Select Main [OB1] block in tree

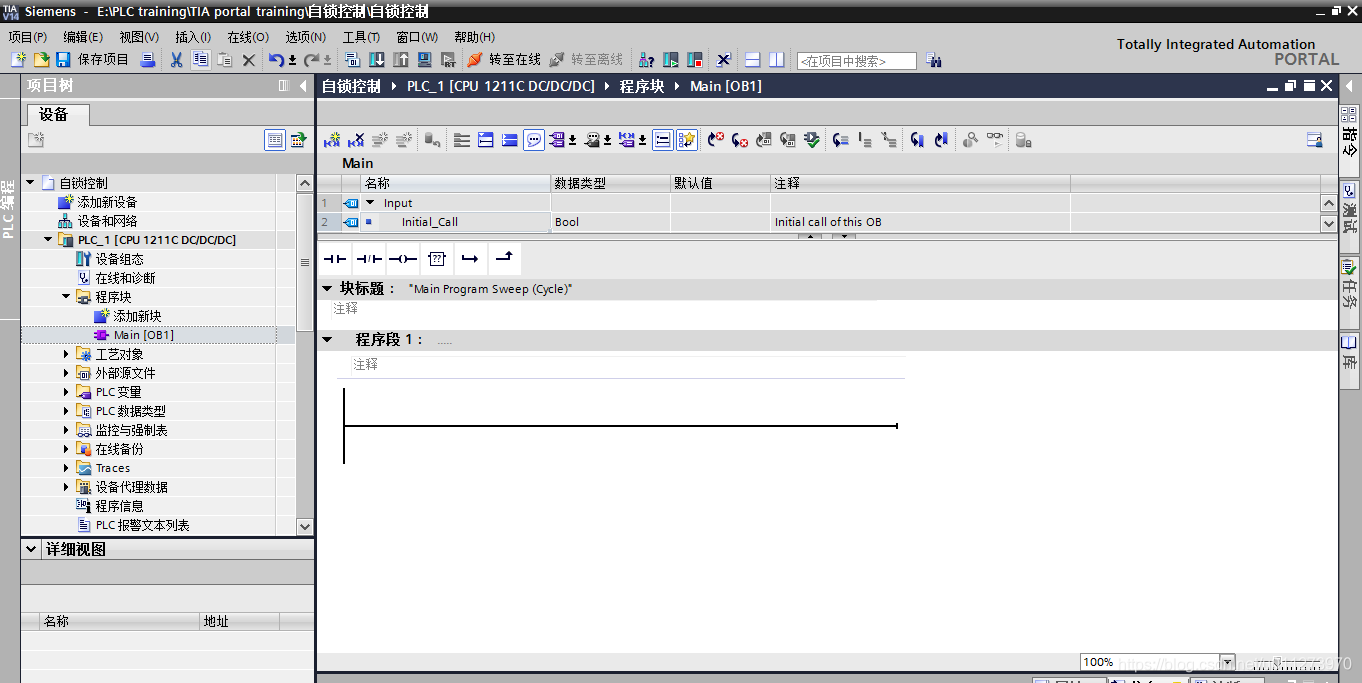coord(134,335)
